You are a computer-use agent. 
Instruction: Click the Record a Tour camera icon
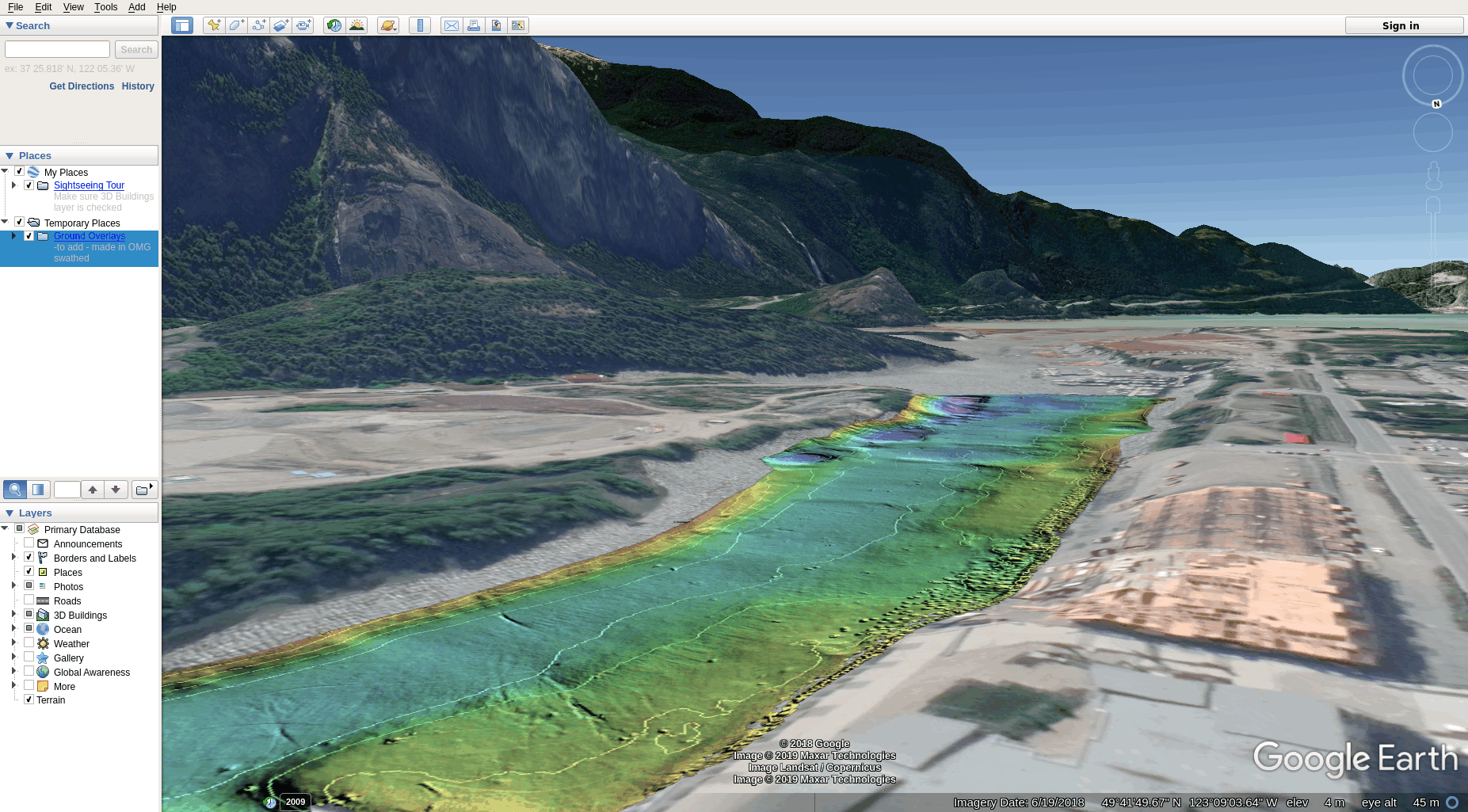303,25
